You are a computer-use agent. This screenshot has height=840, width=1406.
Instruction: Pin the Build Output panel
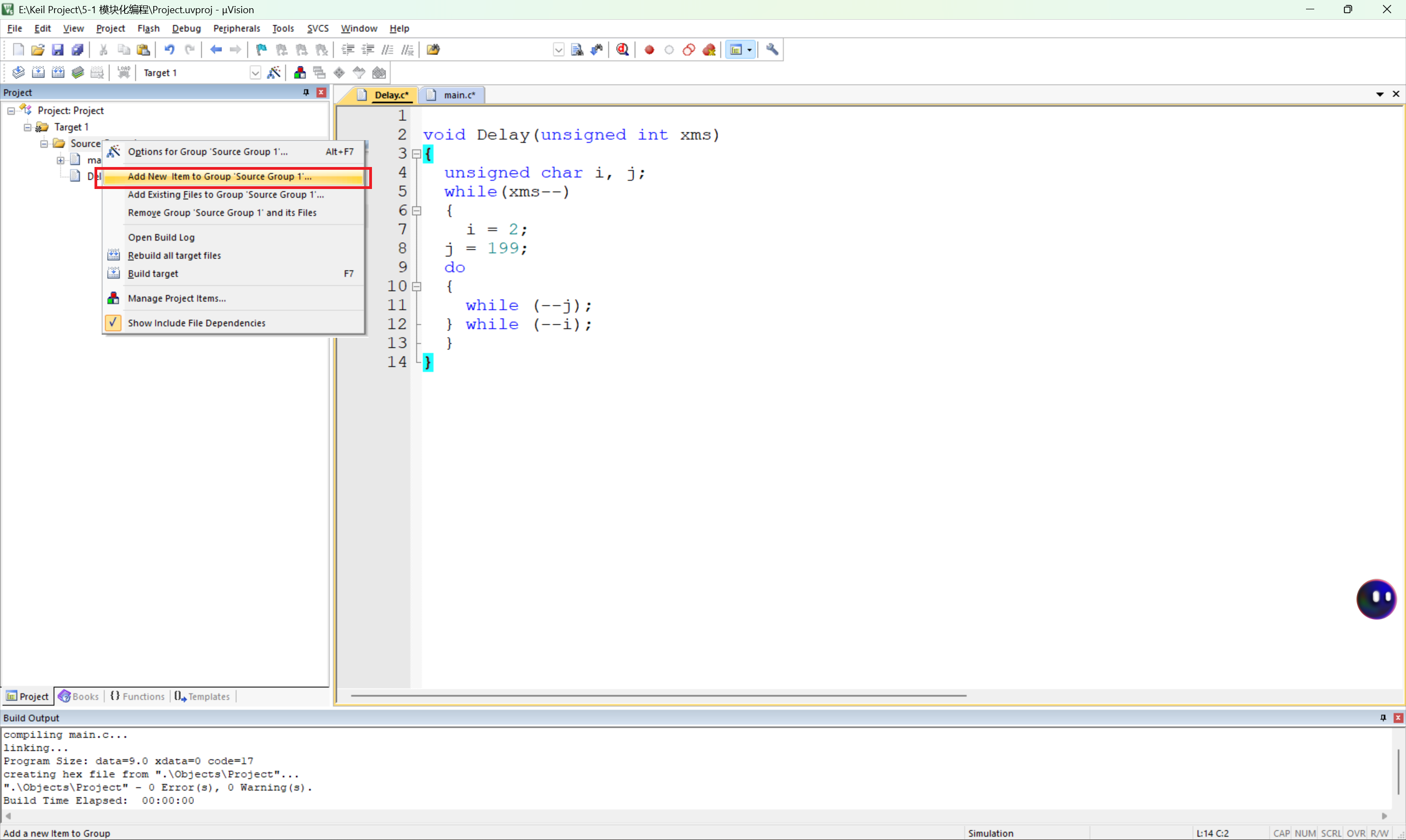pyautogui.click(x=1383, y=717)
